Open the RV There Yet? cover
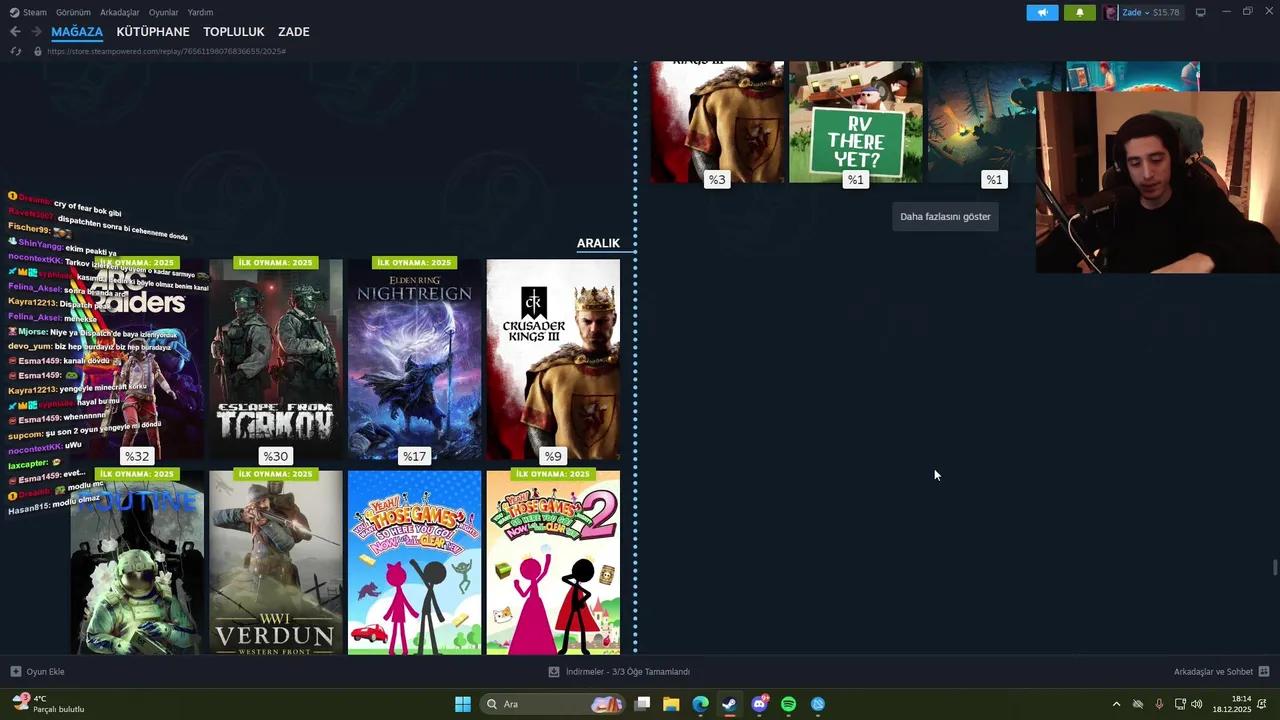Screen dimensions: 1280x720 pos(856,122)
